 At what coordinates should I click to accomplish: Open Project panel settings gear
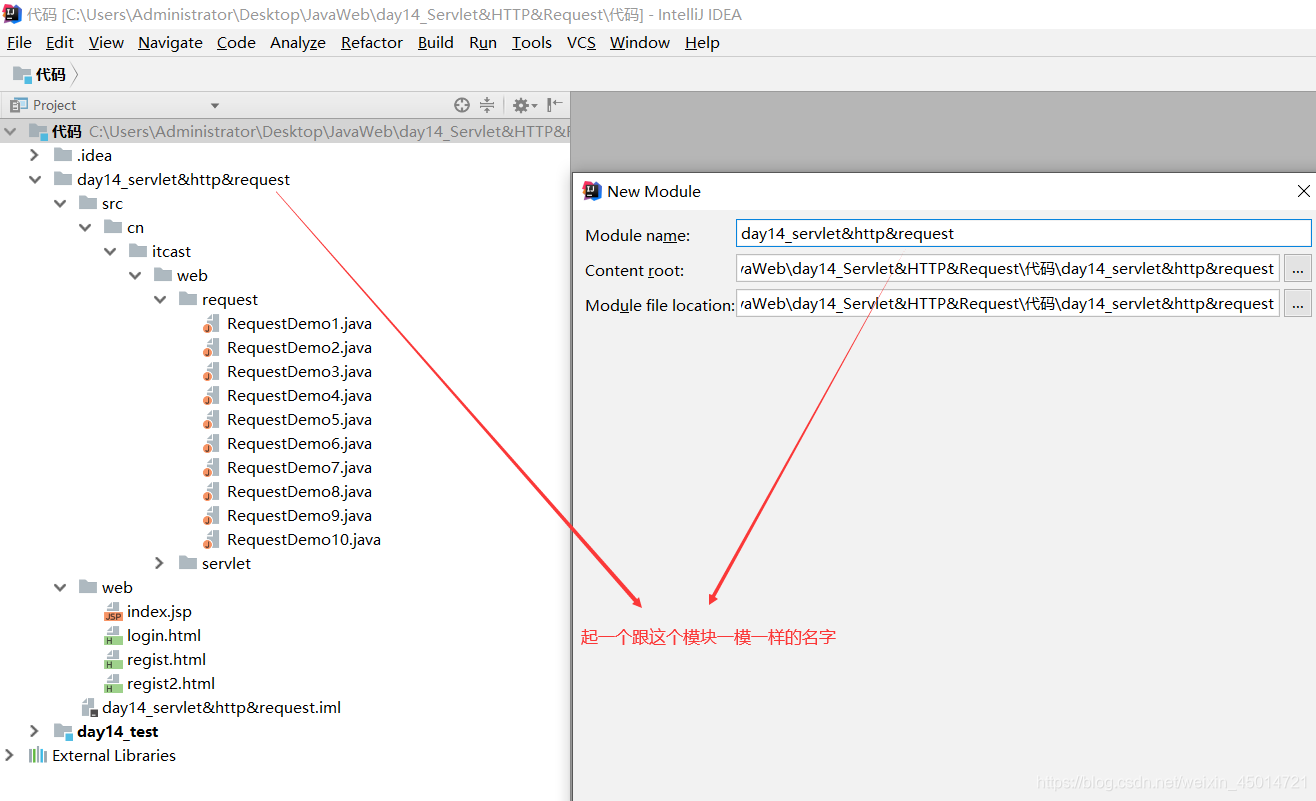[x=524, y=105]
